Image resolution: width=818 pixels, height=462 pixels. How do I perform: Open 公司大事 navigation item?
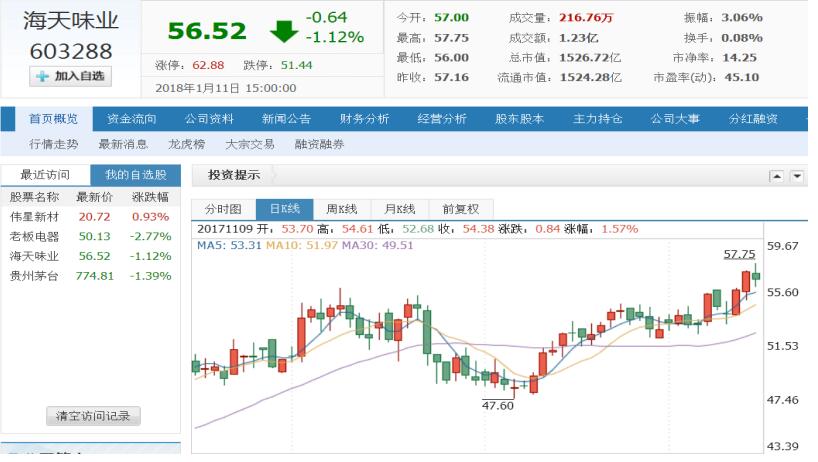tap(675, 119)
